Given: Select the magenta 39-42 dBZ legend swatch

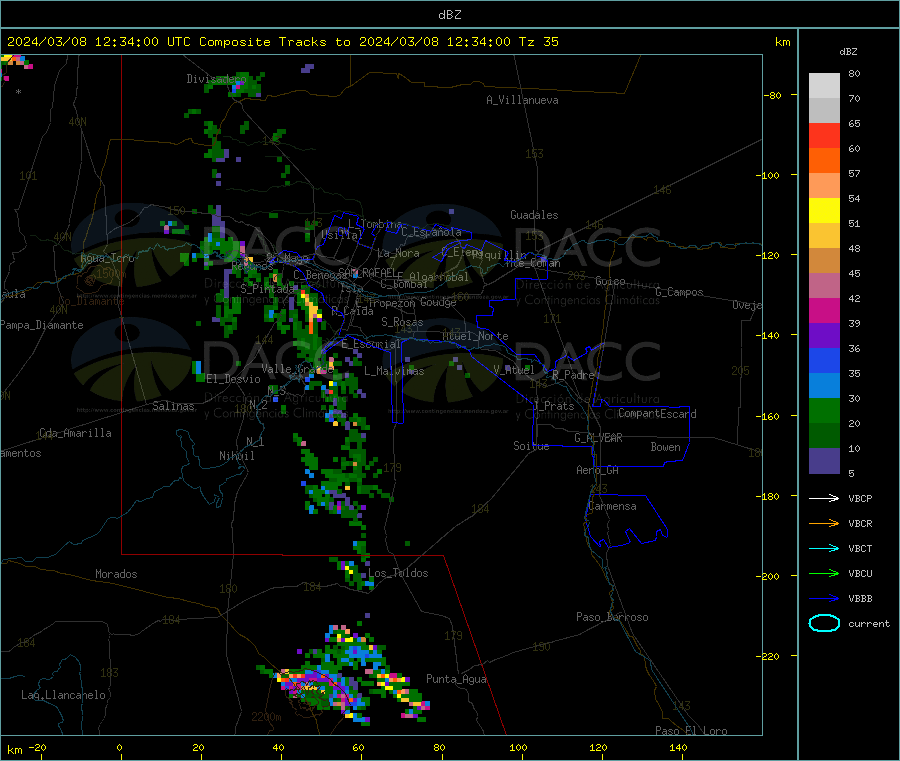Looking at the screenshot, I should (x=824, y=310).
